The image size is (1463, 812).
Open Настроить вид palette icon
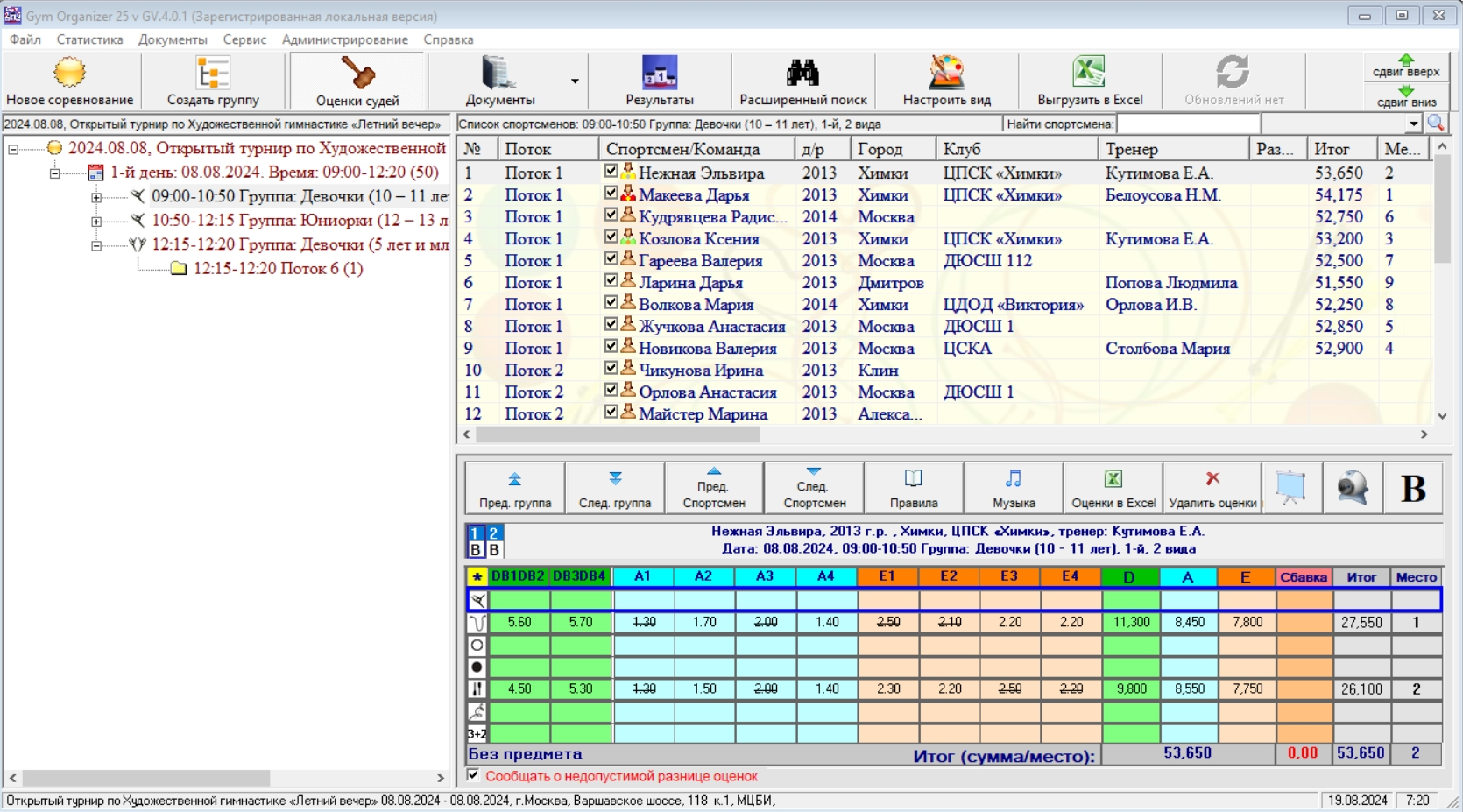[946, 74]
